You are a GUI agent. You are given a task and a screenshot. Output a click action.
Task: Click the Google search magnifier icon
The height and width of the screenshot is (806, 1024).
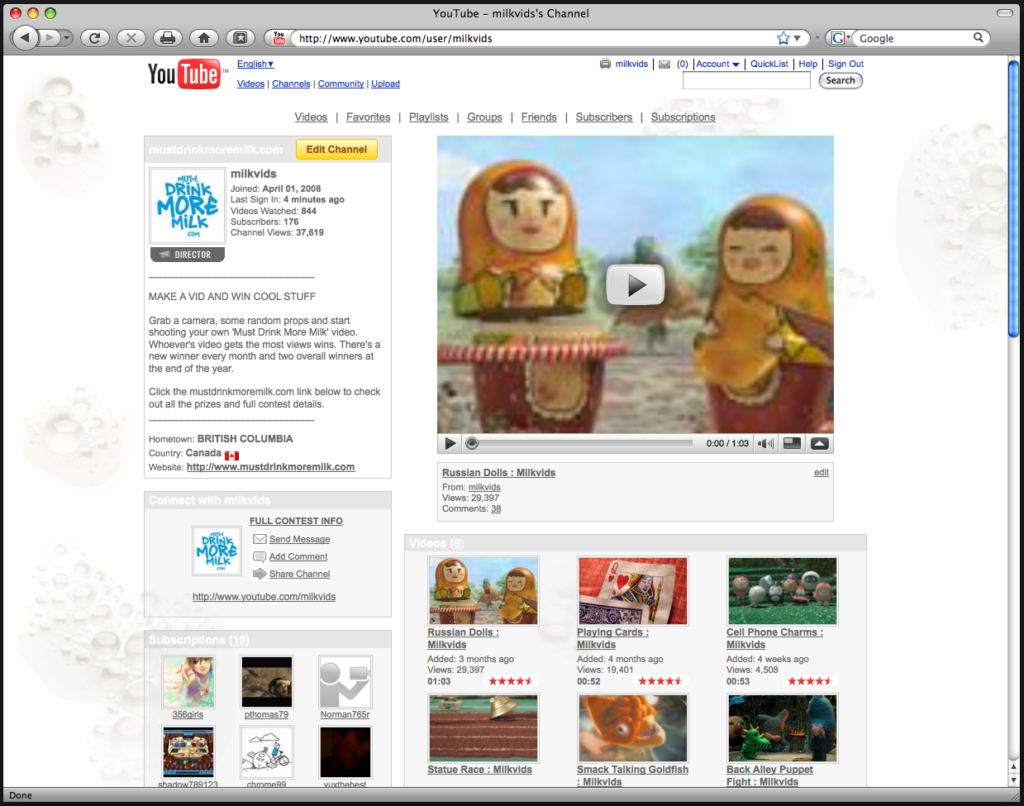978,38
